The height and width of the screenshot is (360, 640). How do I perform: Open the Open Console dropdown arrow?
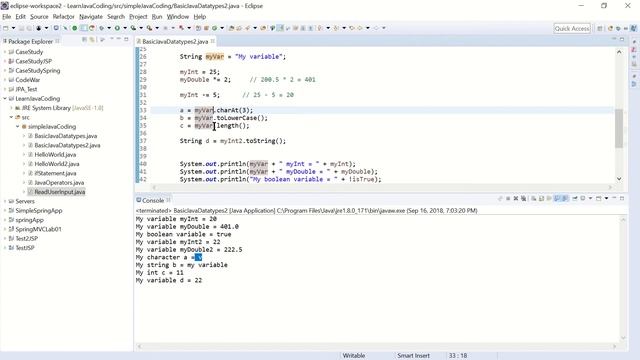point(606,198)
